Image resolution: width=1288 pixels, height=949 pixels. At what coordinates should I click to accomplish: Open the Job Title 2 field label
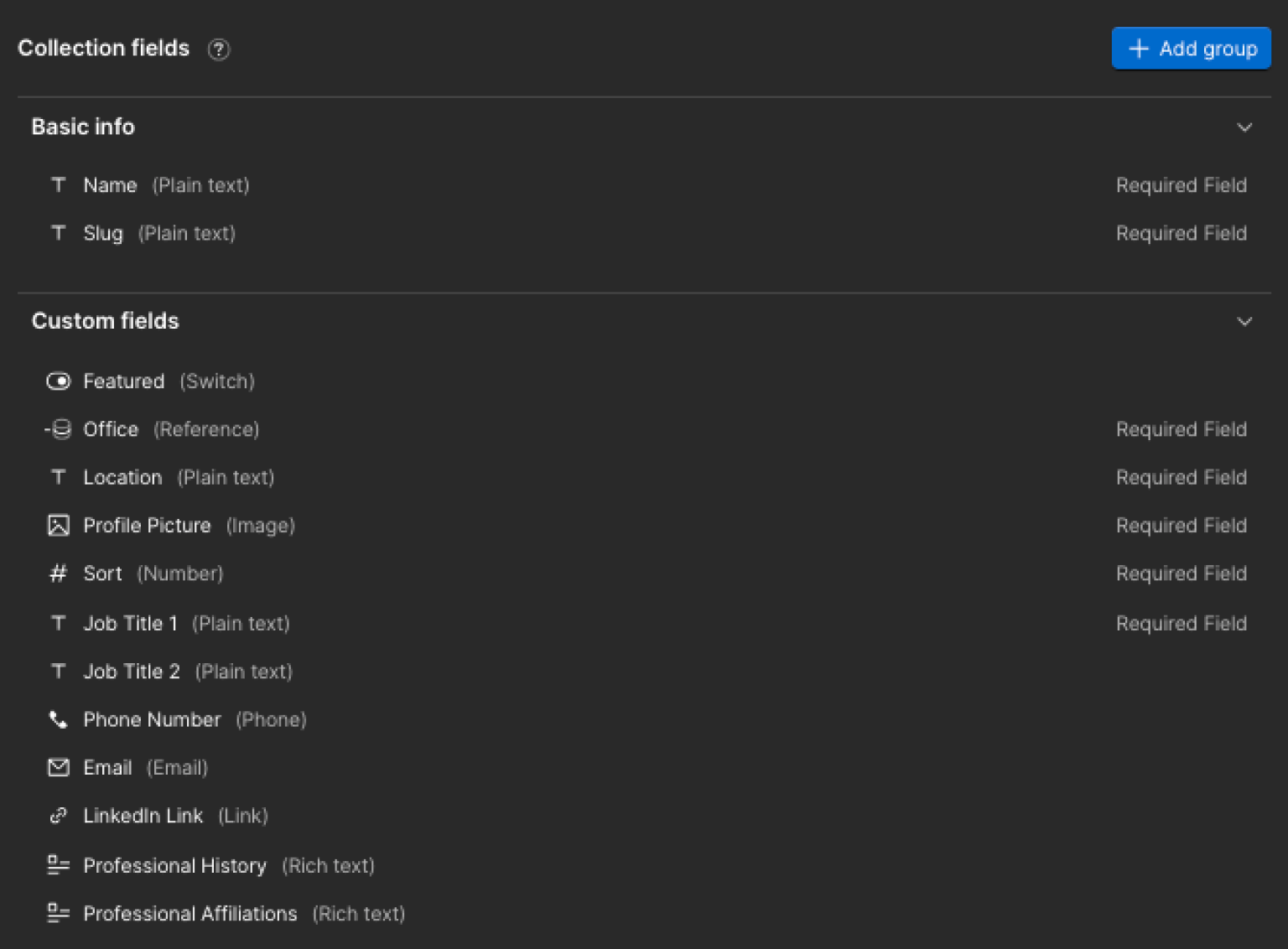pyautogui.click(x=132, y=671)
